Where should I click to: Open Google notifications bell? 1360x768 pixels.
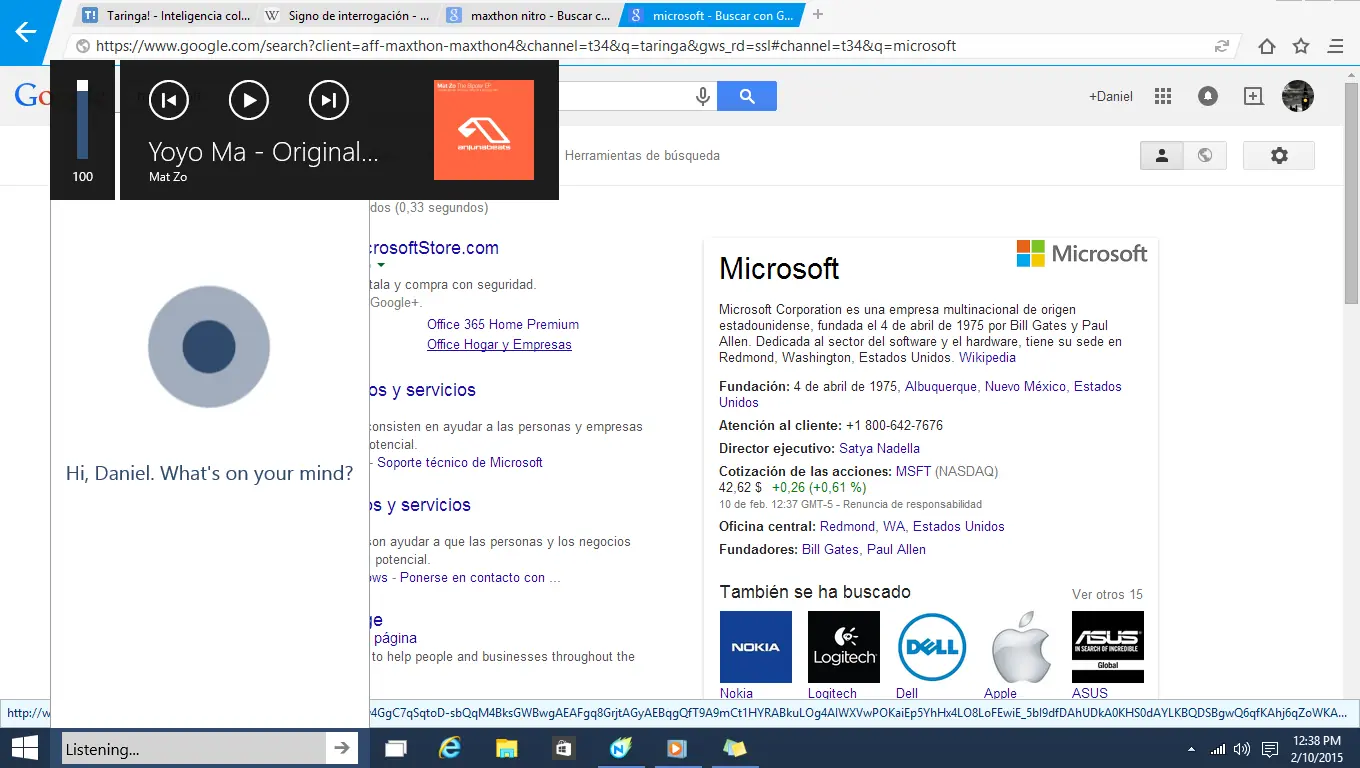(1208, 96)
